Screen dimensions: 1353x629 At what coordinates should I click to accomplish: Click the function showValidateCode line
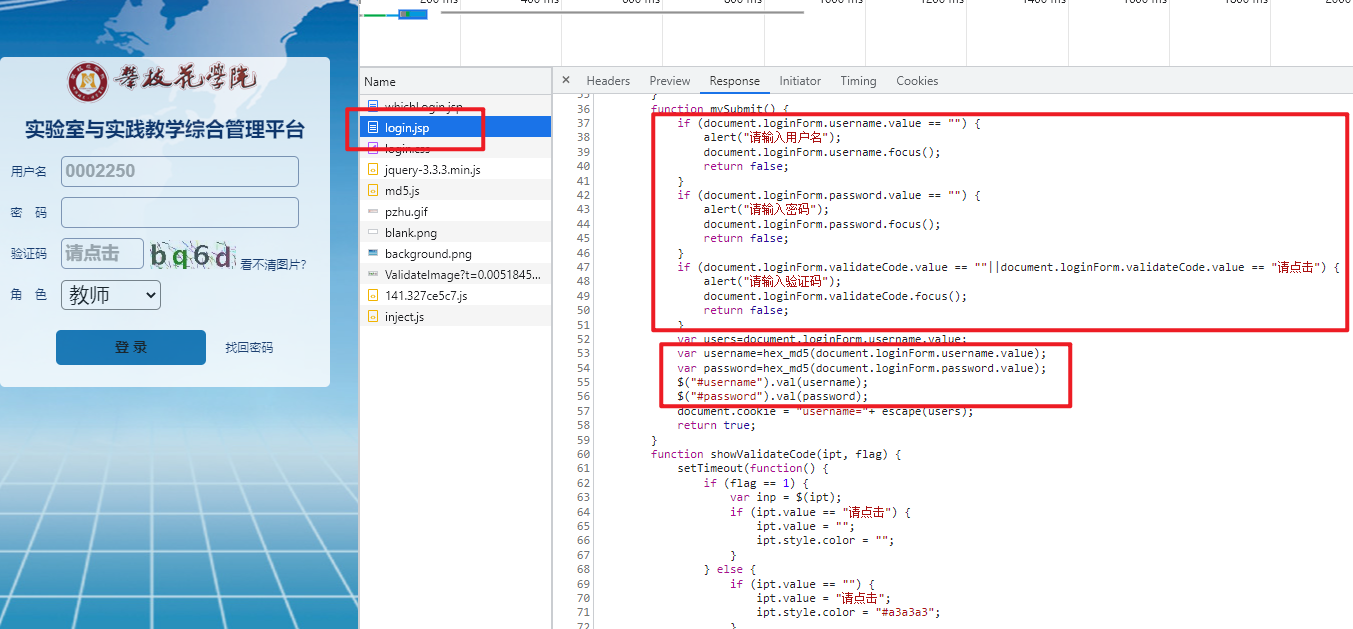coord(776,454)
